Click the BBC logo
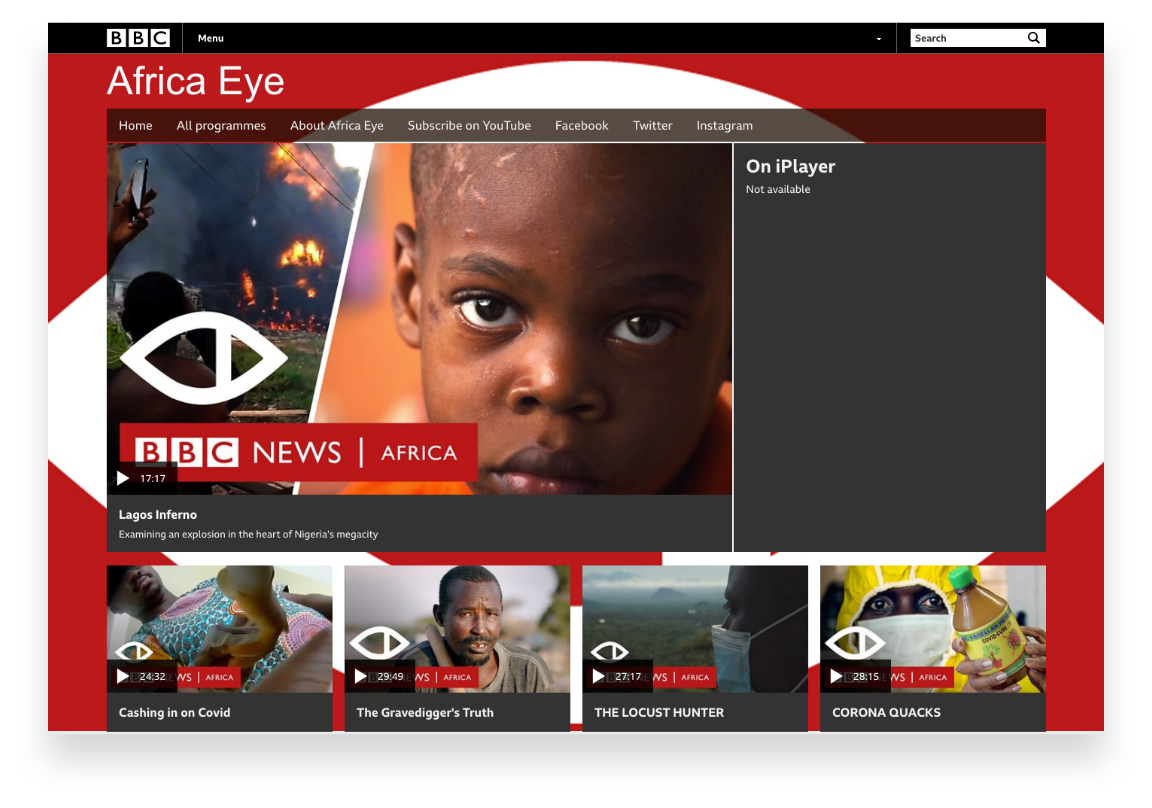The height and width of the screenshot is (808, 1152). [x=138, y=38]
